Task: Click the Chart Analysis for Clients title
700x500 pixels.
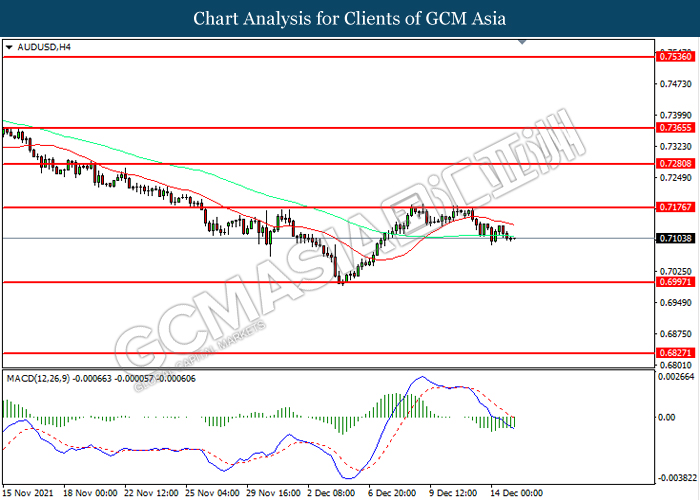Action: click(350, 18)
